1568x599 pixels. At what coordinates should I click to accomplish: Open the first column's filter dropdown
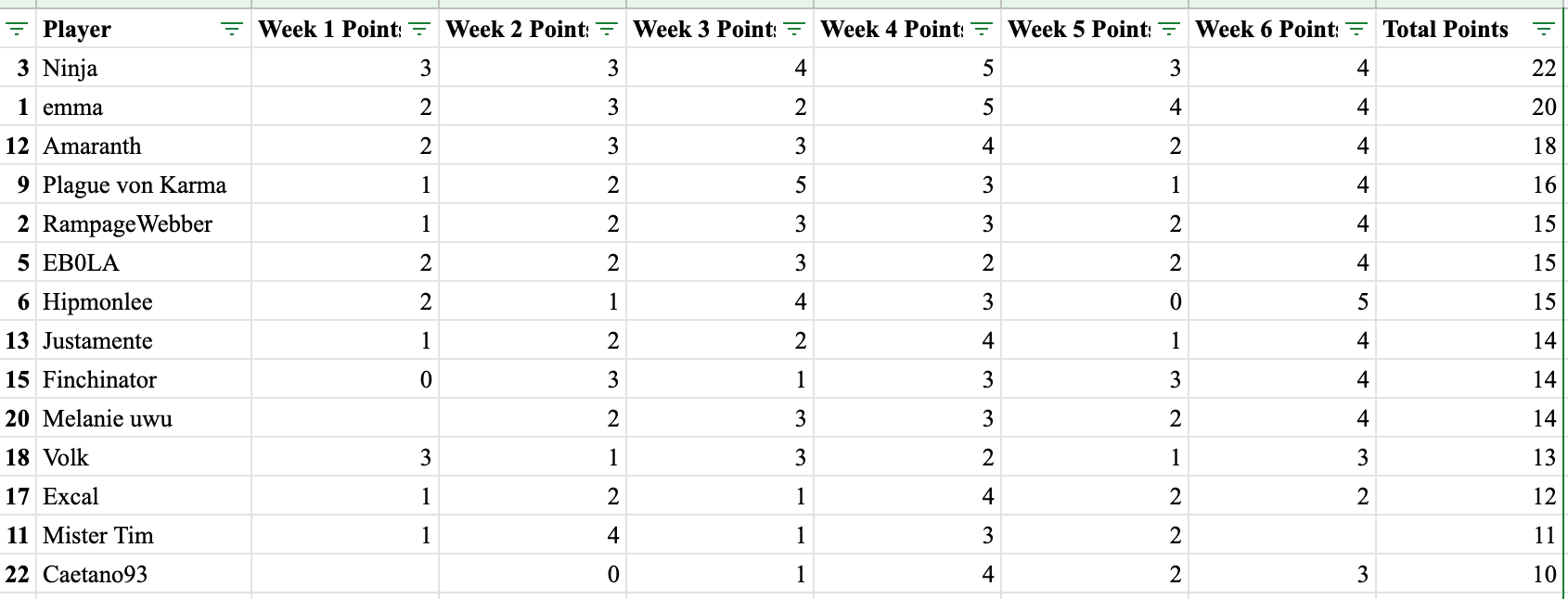click(17, 30)
